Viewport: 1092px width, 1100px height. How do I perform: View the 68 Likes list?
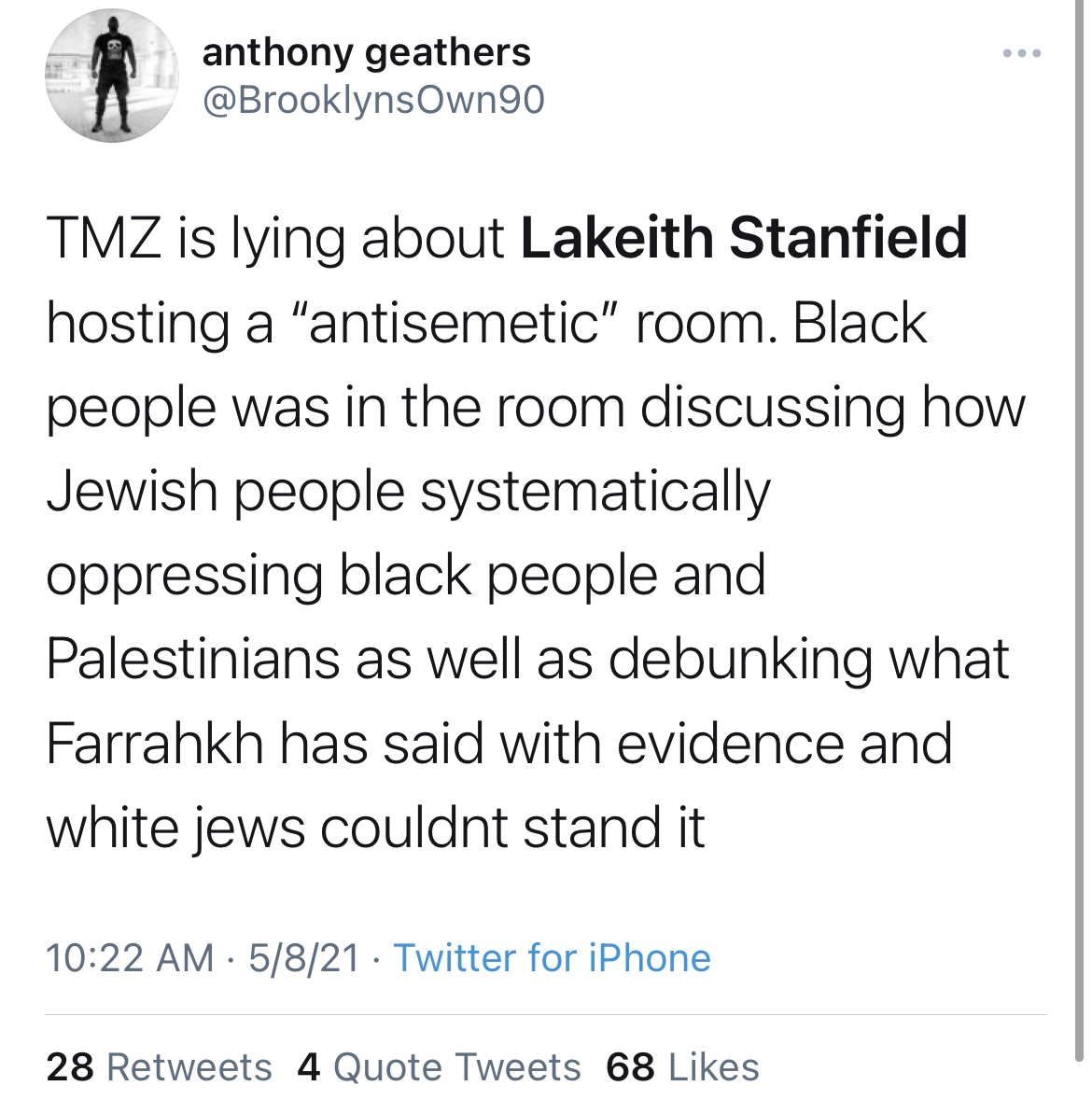click(x=683, y=1067)
